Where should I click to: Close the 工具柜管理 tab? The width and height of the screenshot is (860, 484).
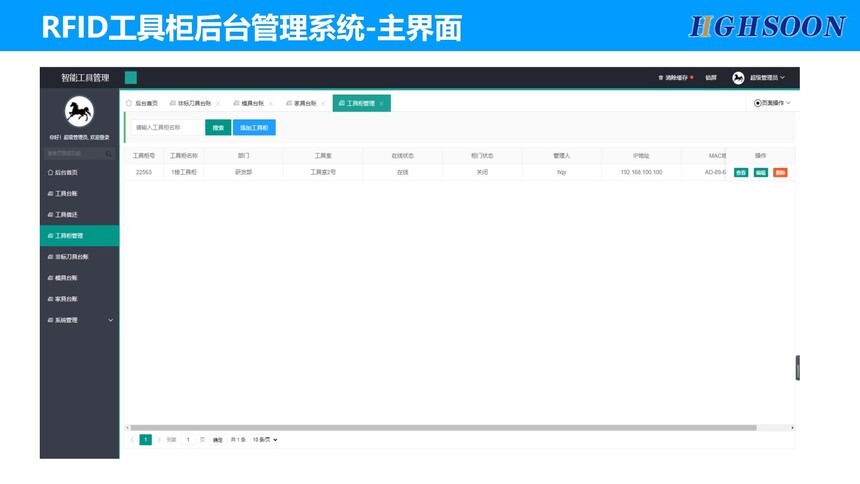[382, 103]
